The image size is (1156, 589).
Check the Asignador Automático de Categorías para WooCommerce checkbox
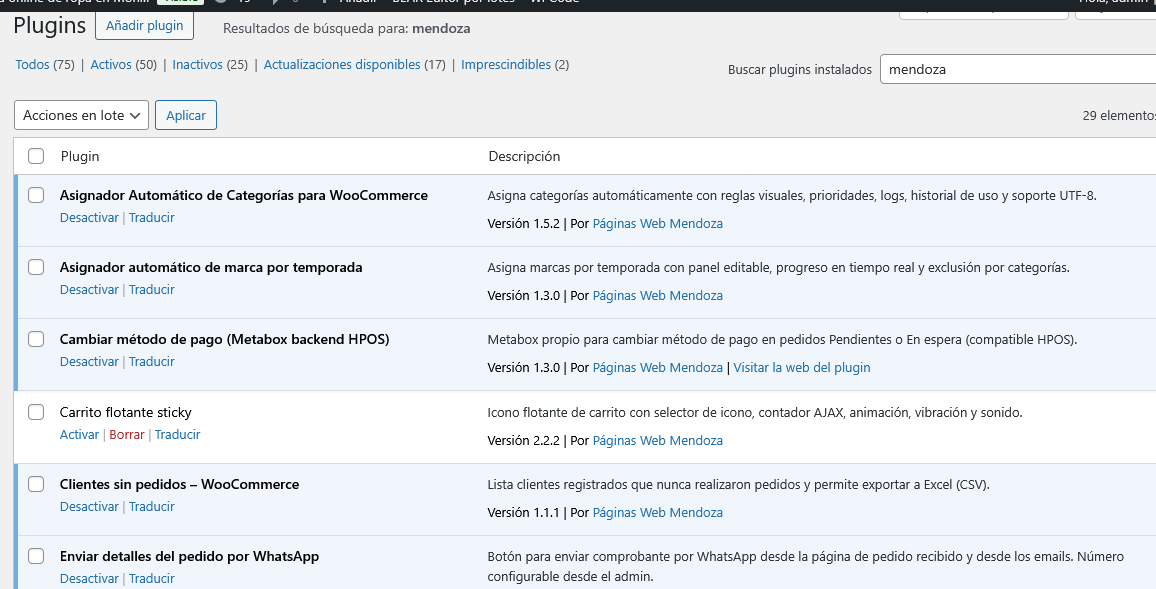(36, 195)
